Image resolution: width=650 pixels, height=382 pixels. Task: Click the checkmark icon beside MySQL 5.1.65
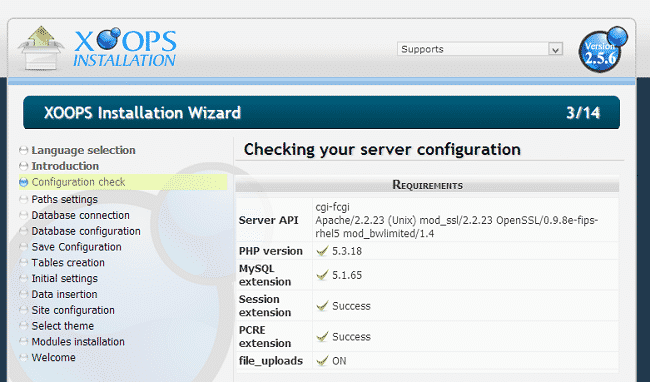(322, 275)
